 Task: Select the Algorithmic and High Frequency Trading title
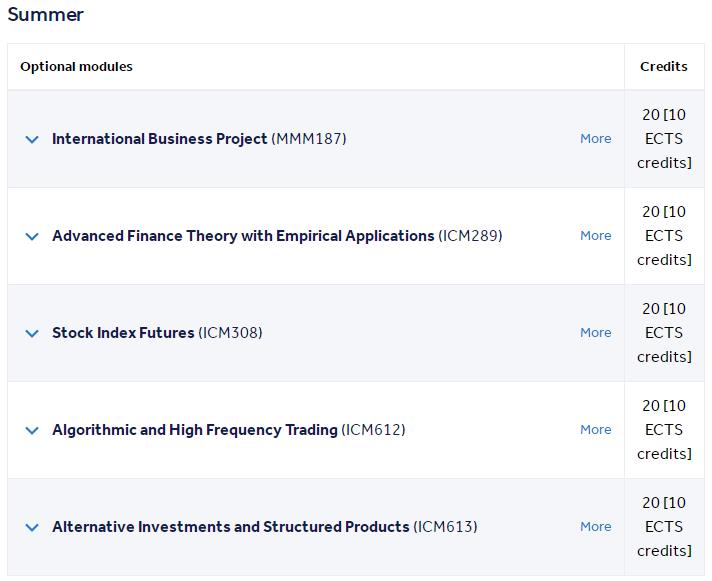click(x=195, y=429)
